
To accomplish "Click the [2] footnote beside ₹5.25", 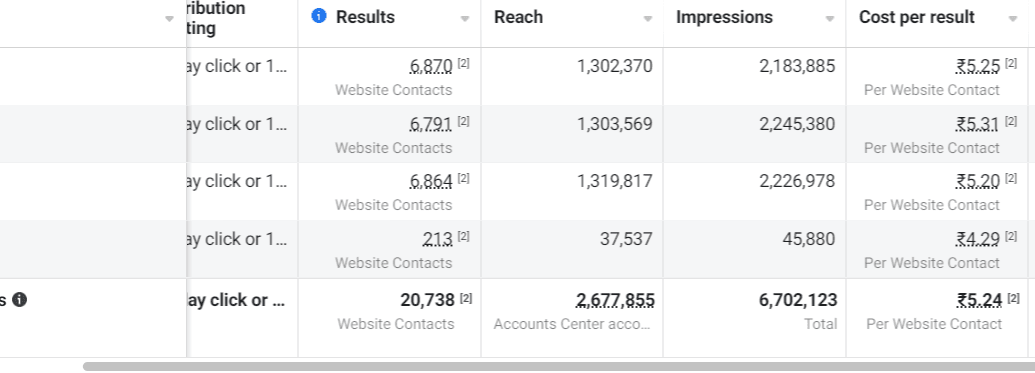I will click(1011, 63).
